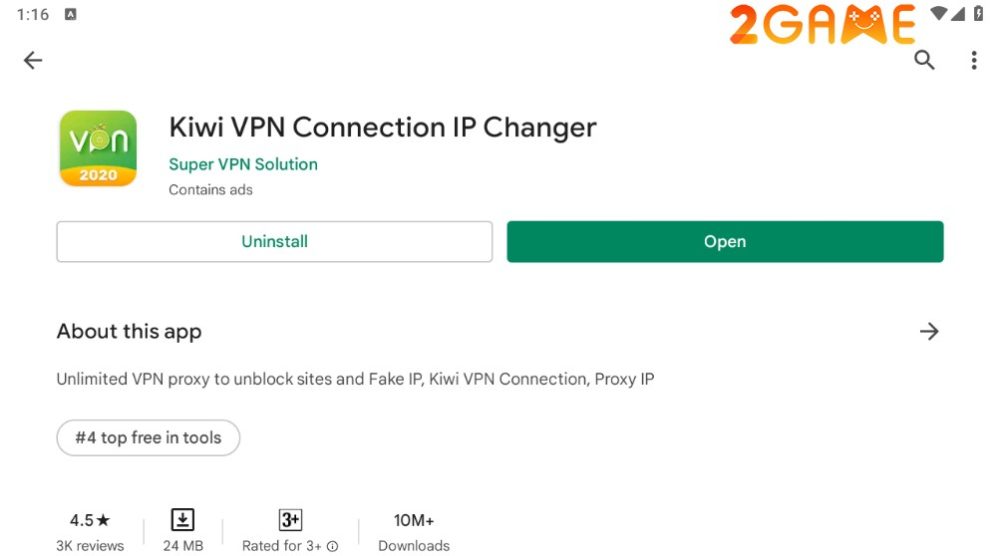Viewport: 1000px width, 556px height.
Task: Click the Kiwi VPN app icon
Action: tap(98, 148)
